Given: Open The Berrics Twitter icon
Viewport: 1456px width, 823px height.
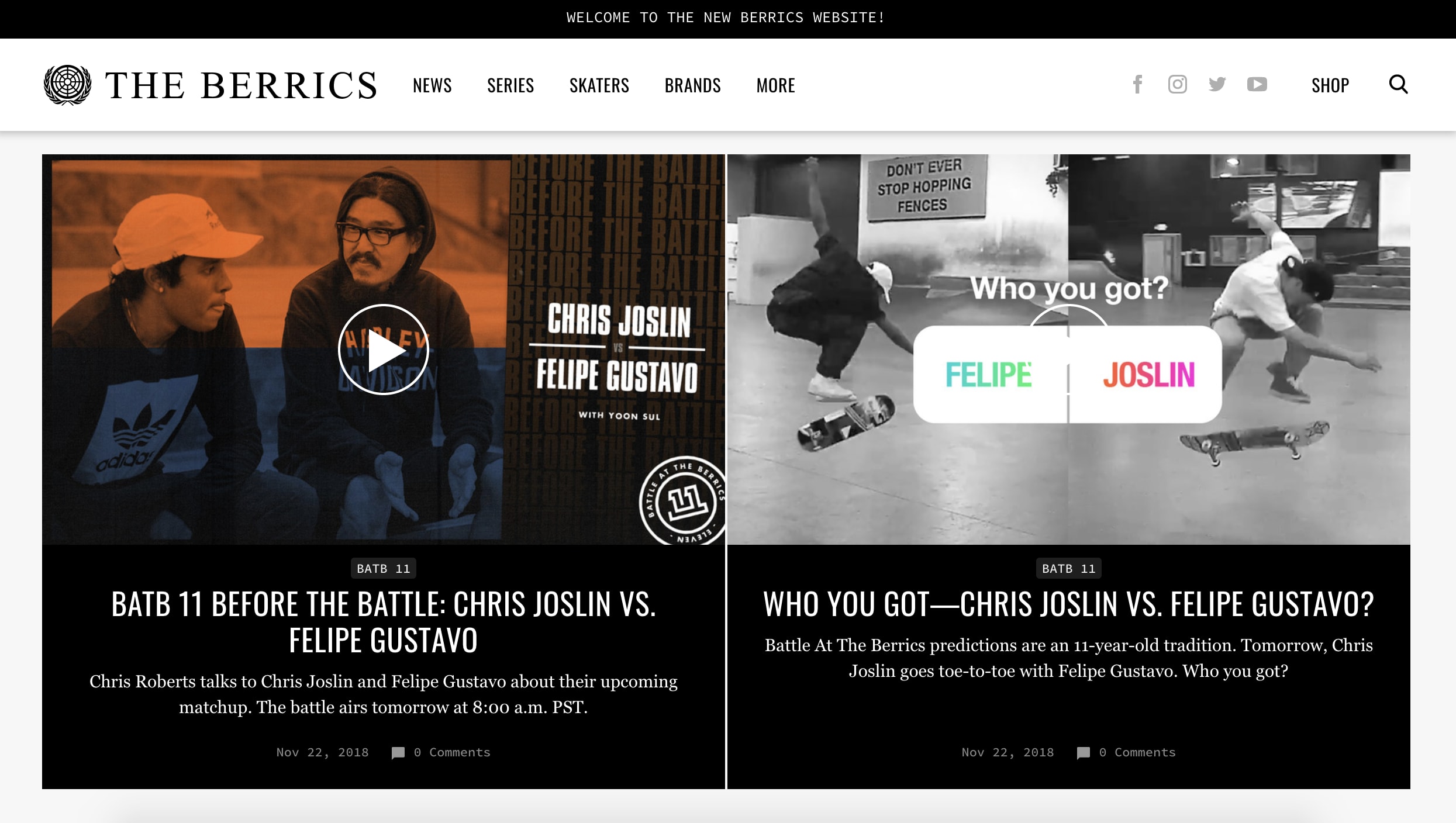Looking at the screenshot, I should pos(1217,85).
